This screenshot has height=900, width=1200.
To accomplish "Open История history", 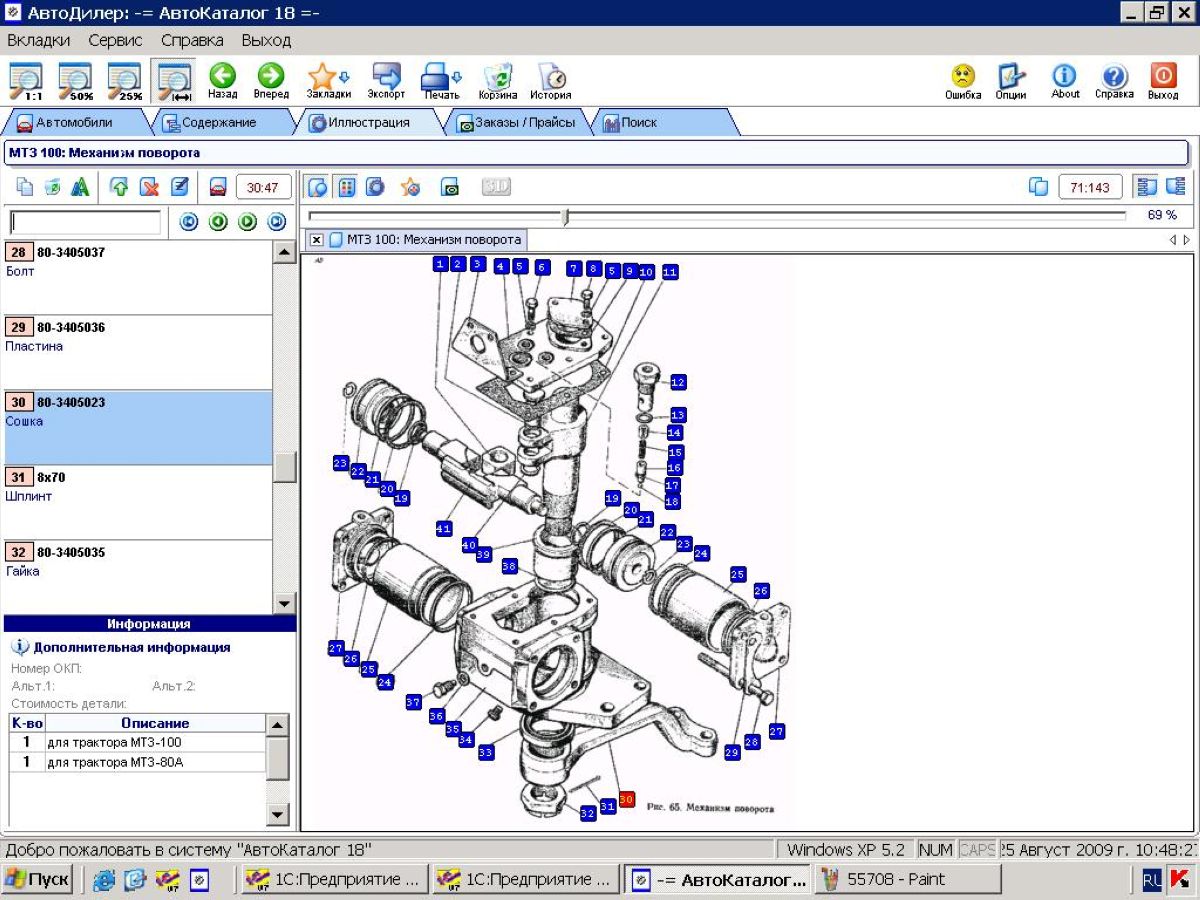I will coord(551,82).
